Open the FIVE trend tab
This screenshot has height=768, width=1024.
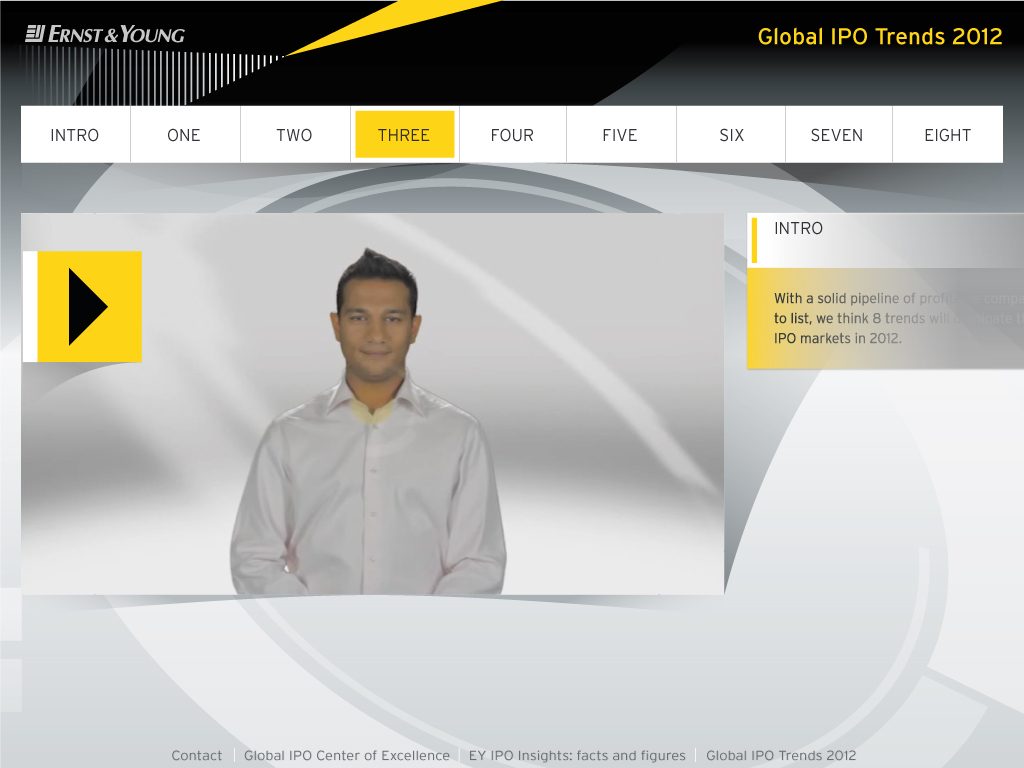pyautogui.click(x=620, y=135)
